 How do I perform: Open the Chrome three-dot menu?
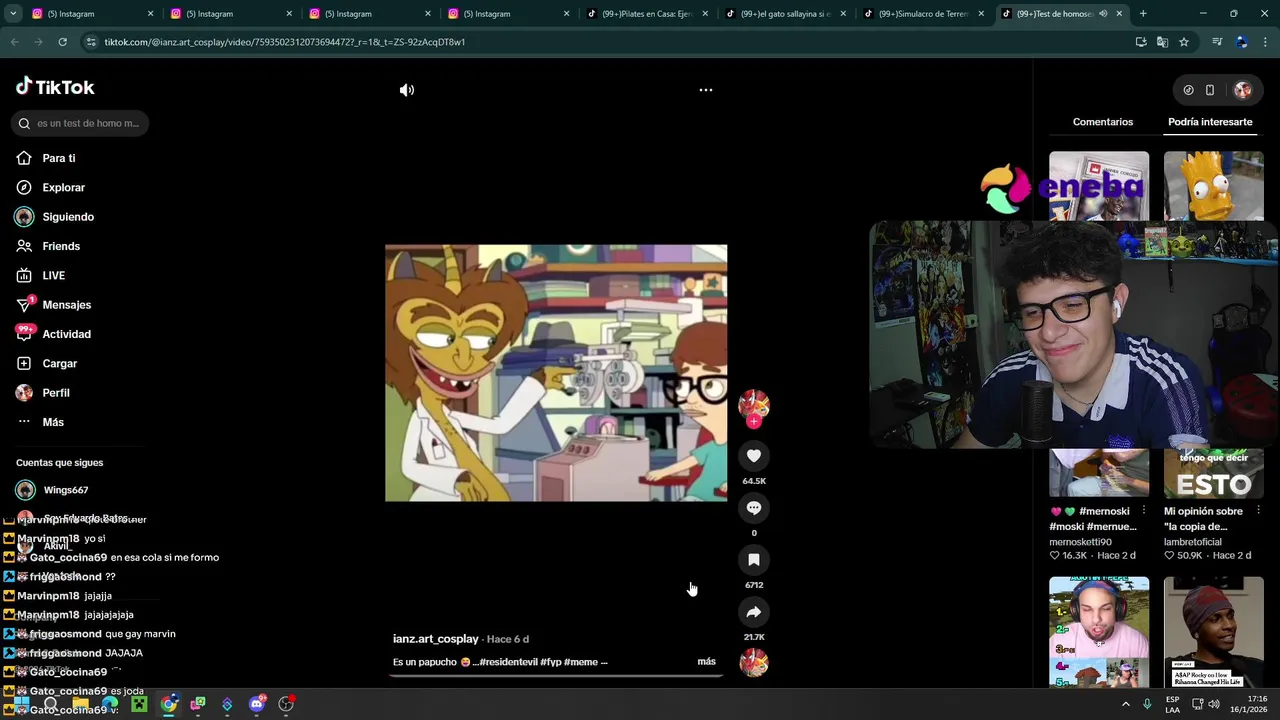1266,42
